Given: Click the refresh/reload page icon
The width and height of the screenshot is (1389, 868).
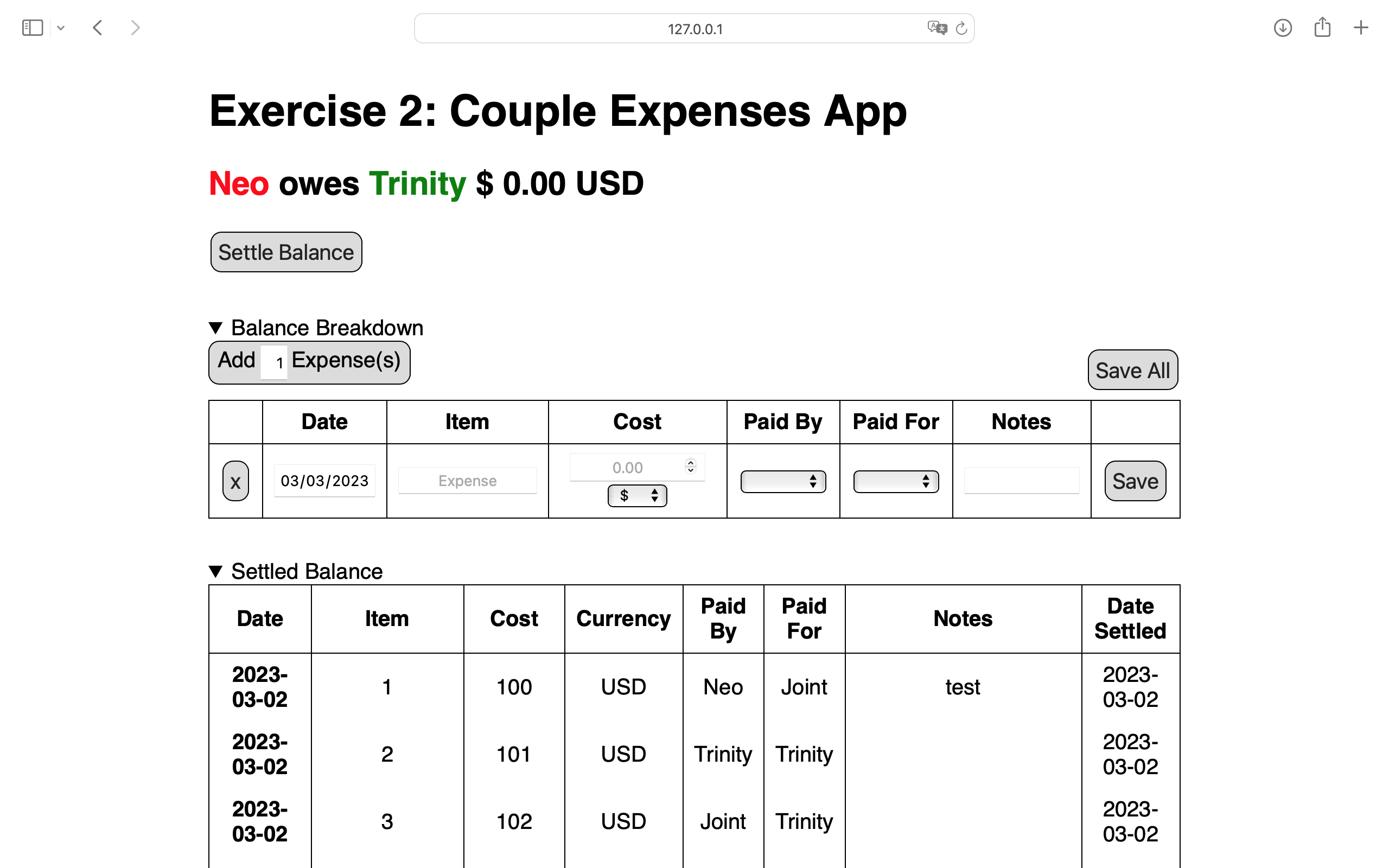Looking at the screenshot, I should tap(961, 27).
